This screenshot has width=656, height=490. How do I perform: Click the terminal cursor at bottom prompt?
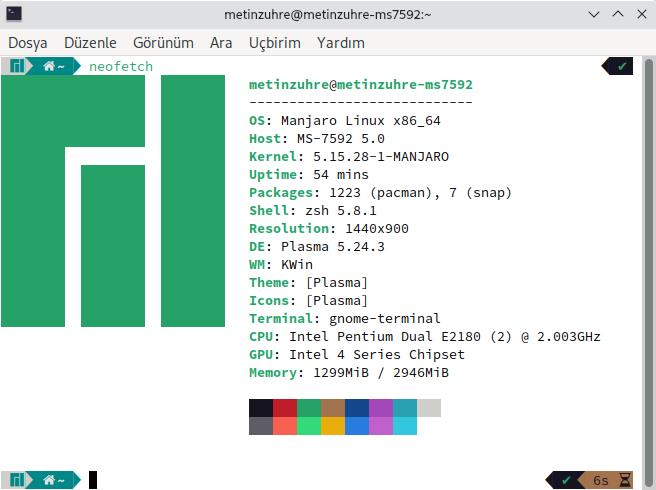[93, 480]
